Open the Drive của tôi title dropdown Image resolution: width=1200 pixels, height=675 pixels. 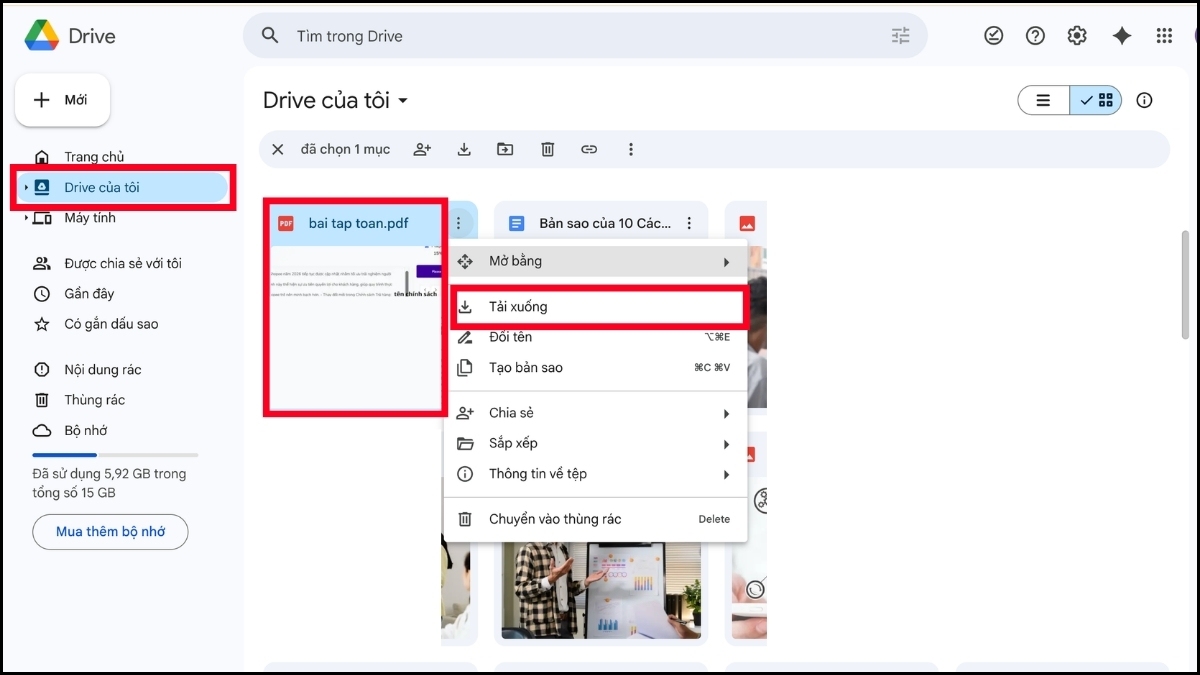[x=403, y=101]
